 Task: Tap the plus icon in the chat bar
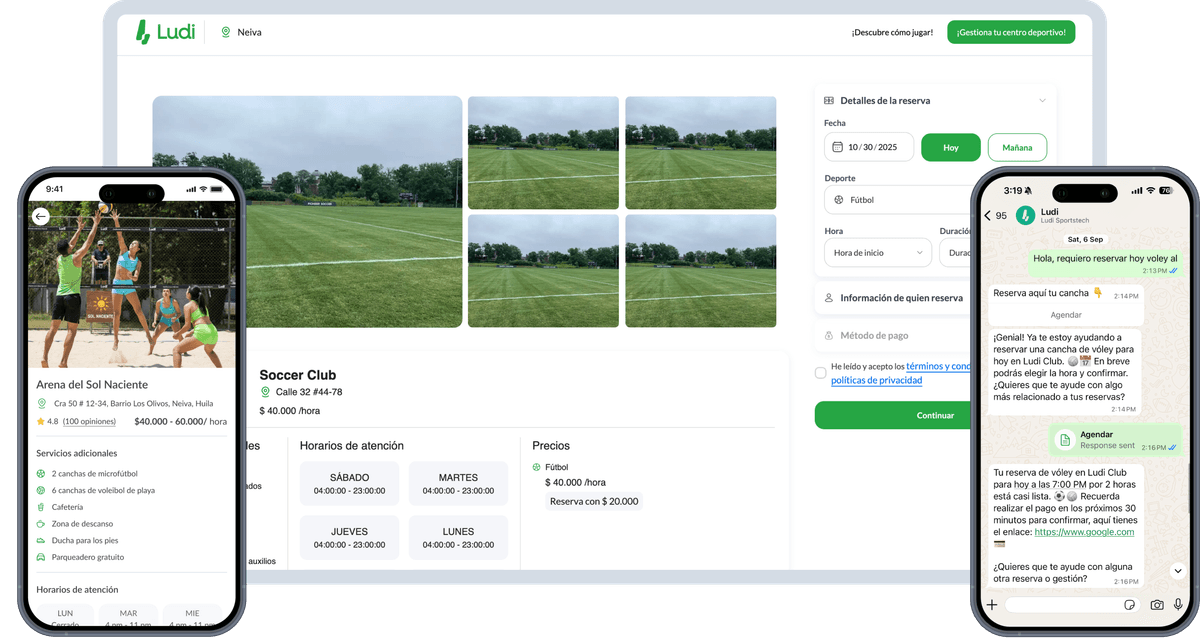992,604
